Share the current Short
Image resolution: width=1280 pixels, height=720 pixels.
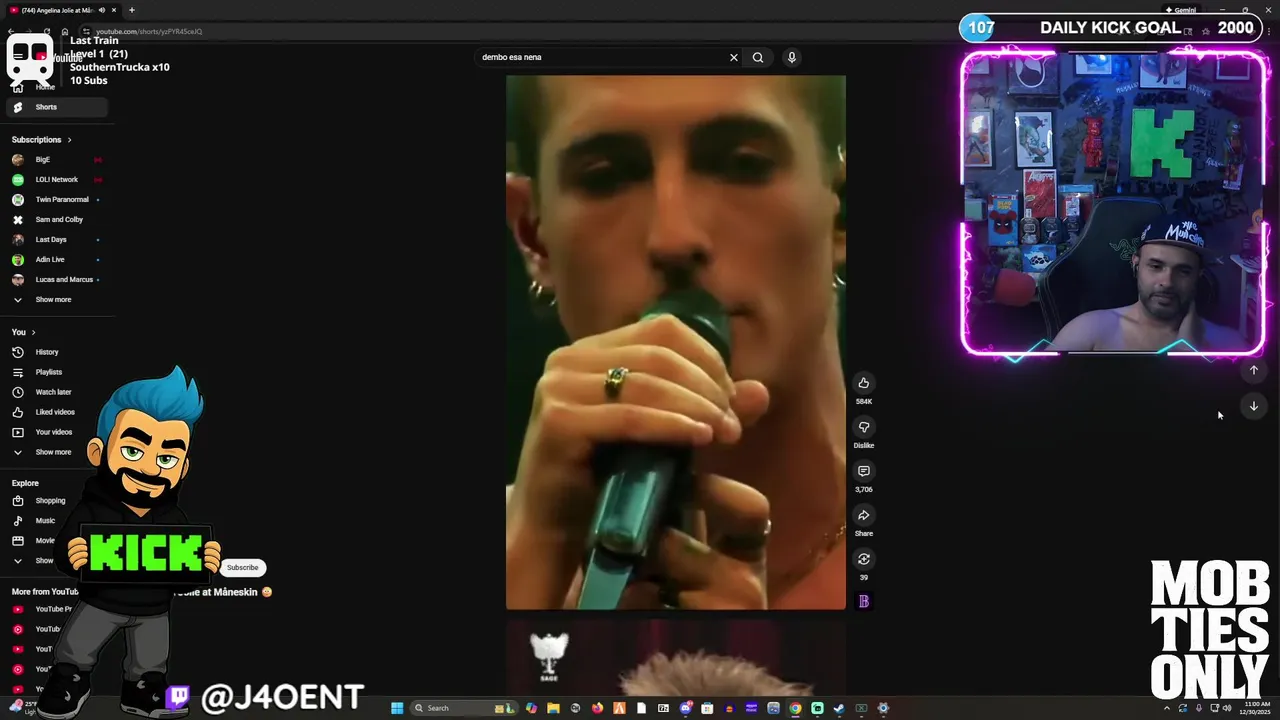pyautogui.click(x=864, y=515)
